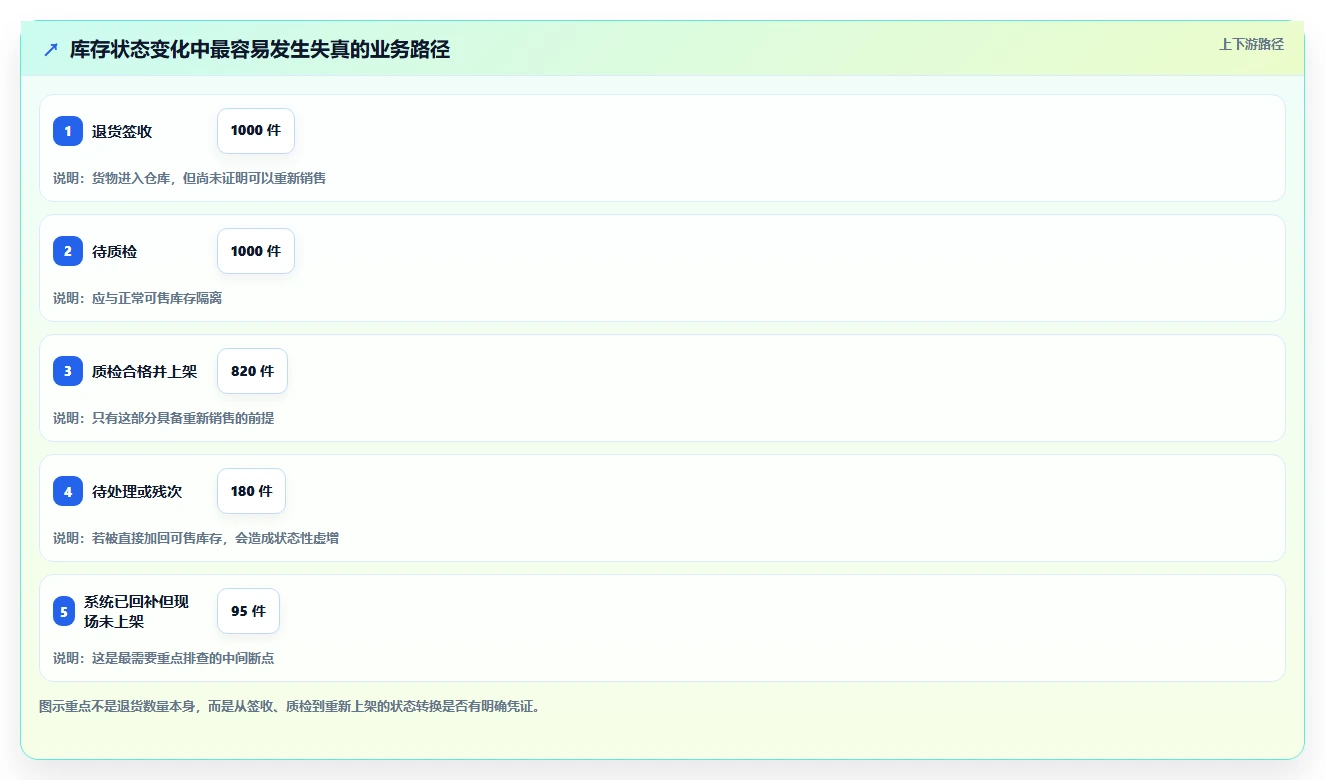The height and width of the screenshot is (780, 1325).
Task: Click the 820 件 quantity chip
Action: click(x=252, y=371)
